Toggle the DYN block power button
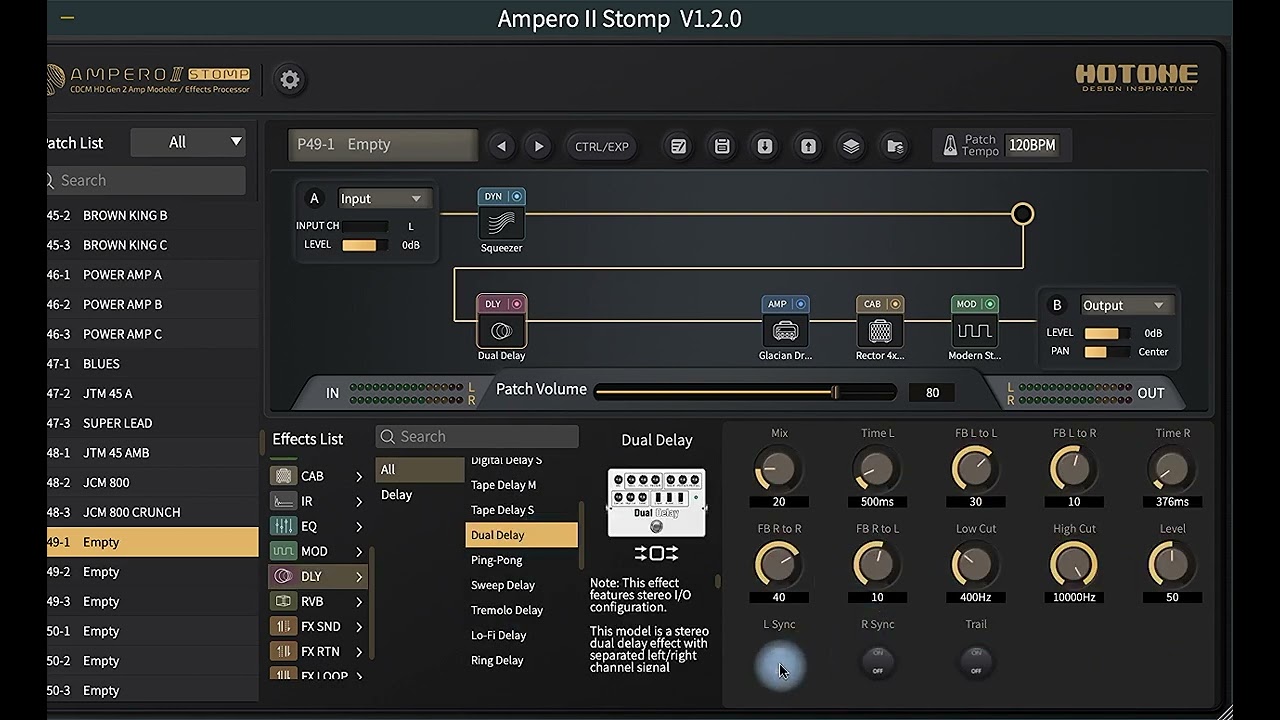 pyautogui.click(x=516, y=196)
